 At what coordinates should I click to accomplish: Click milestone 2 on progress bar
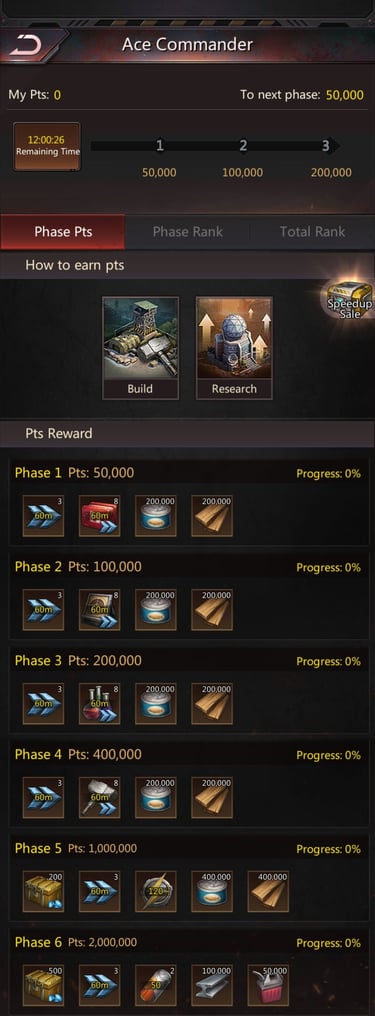[243, 146]
